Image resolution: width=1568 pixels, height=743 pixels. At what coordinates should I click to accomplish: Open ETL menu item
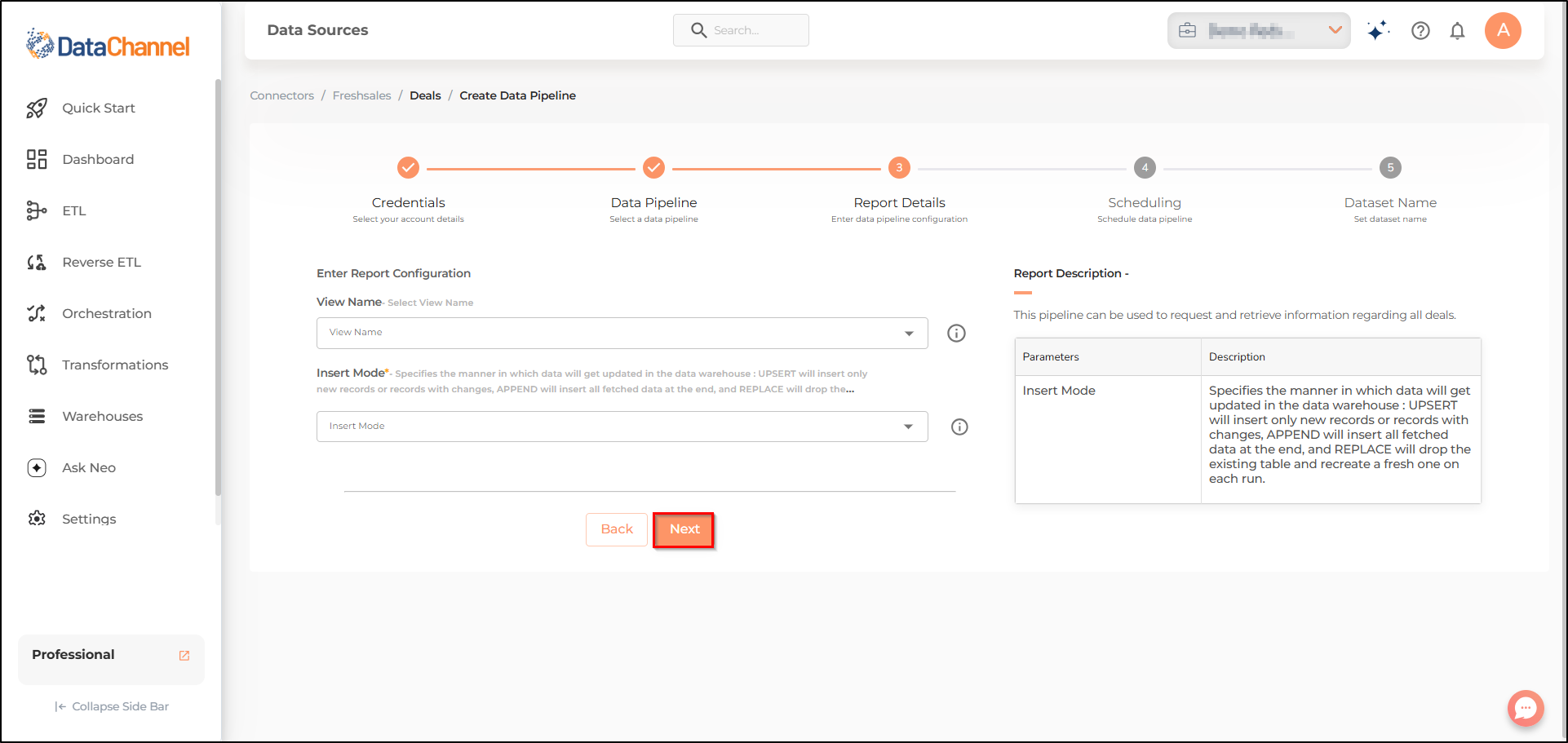74,210
